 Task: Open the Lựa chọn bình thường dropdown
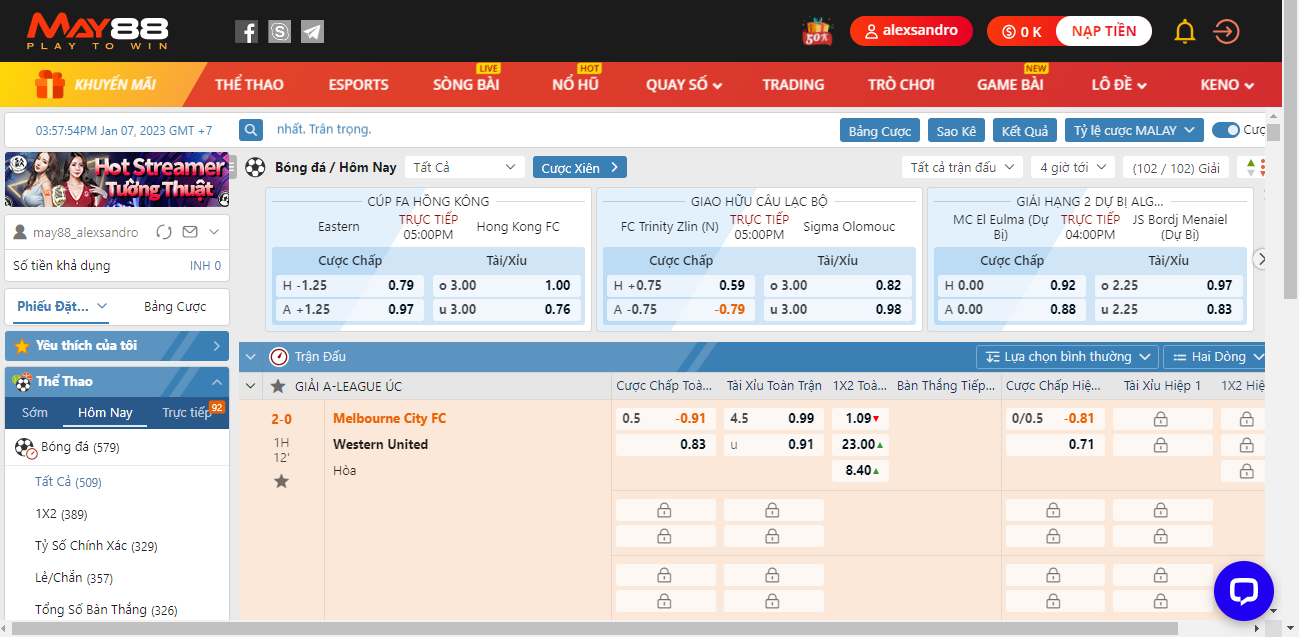(1067, 357)
